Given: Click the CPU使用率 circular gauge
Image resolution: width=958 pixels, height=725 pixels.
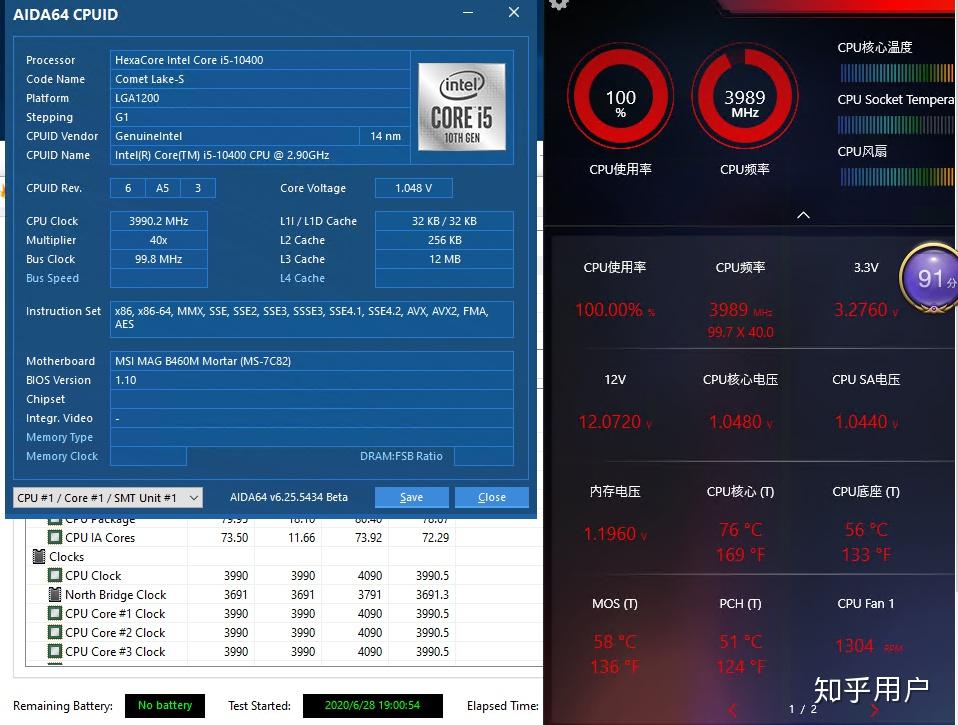Looking at the screenshot, I should tap(620, 98).
